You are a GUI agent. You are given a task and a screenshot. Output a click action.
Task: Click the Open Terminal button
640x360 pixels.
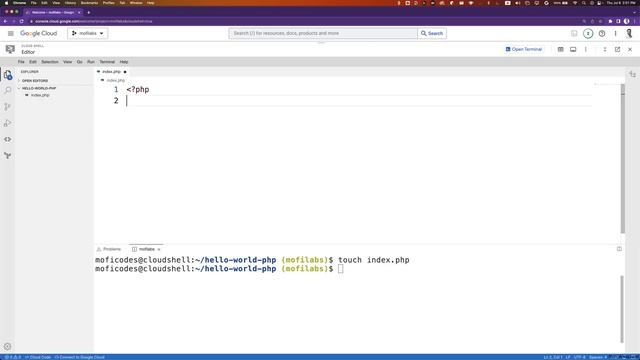(x=524, y=49)
